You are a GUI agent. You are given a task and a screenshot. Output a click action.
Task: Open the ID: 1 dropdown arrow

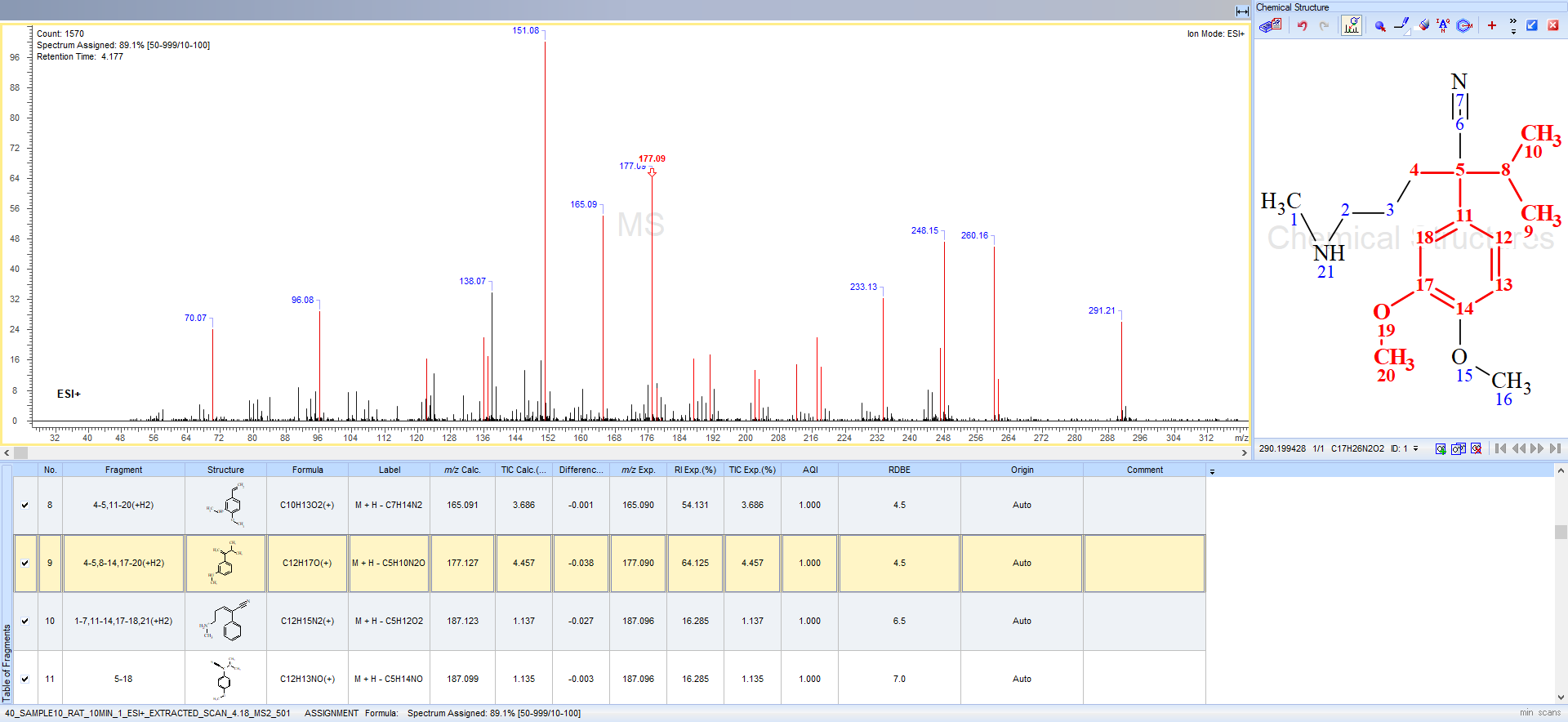point(1415,448)
